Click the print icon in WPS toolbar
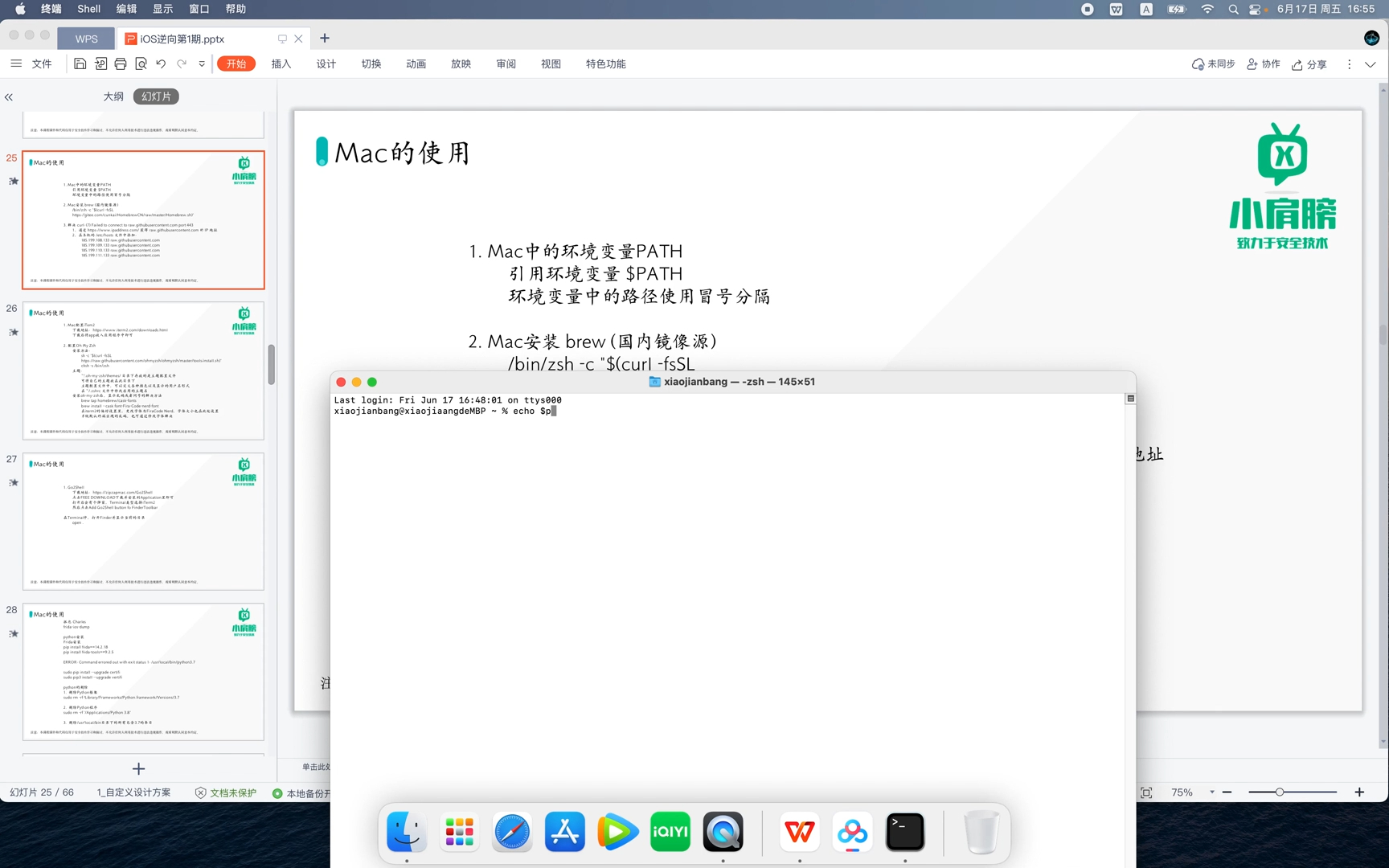1389x868 pixels. [121, 63]
